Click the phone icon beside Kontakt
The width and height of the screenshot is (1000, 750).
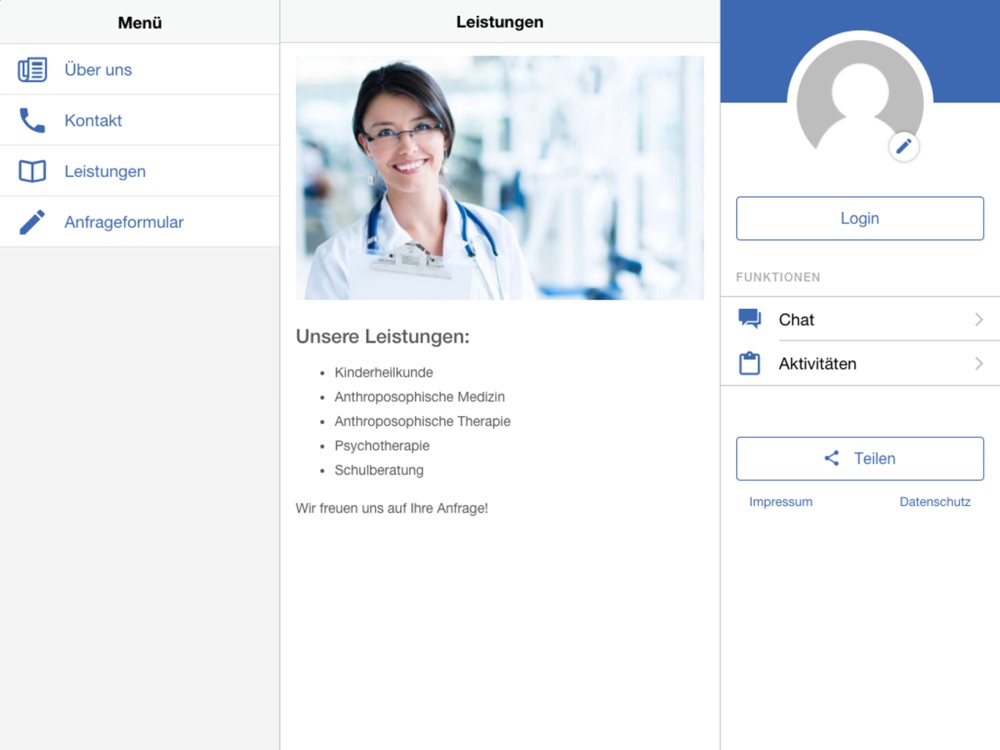32,120
